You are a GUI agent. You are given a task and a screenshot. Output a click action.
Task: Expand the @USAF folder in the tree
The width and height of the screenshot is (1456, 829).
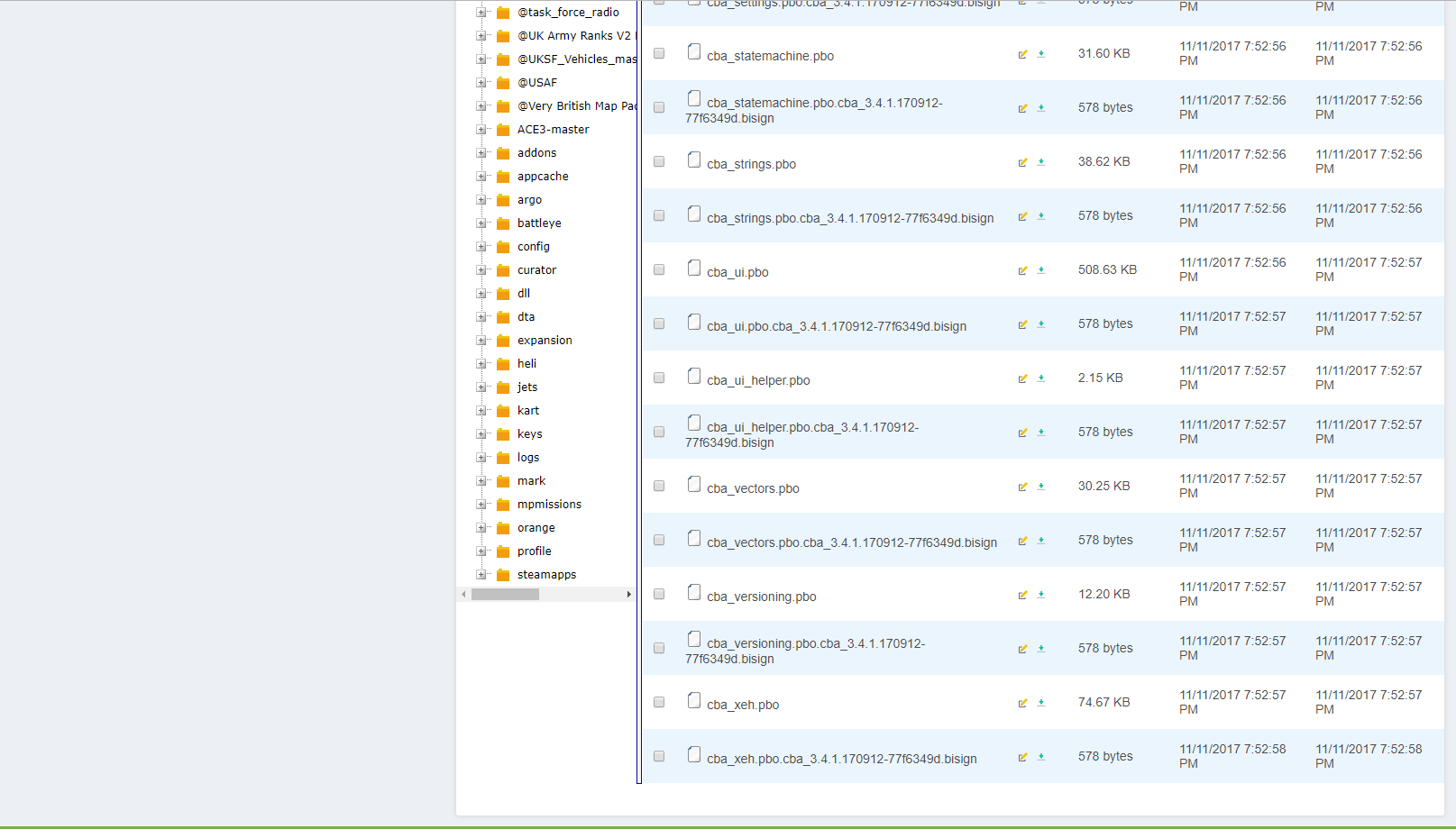pyautogui.click(x=481, y=82)
